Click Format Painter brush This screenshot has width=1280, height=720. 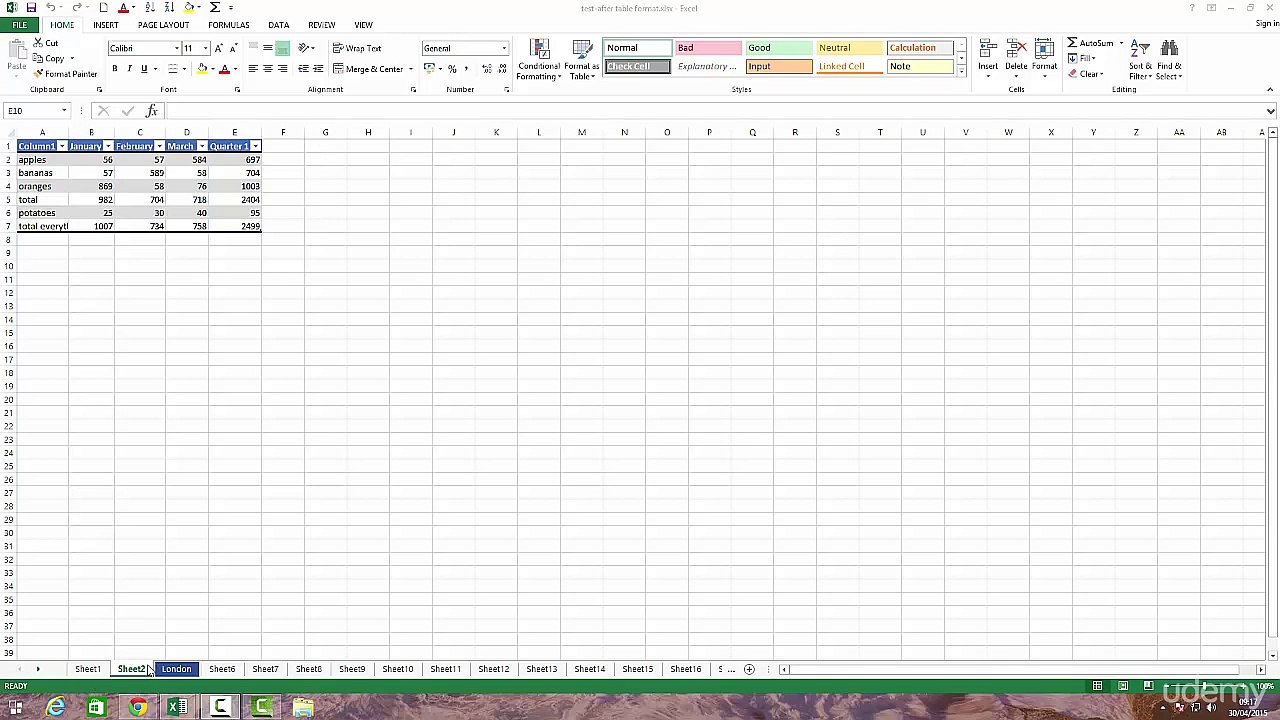(38, 74)
